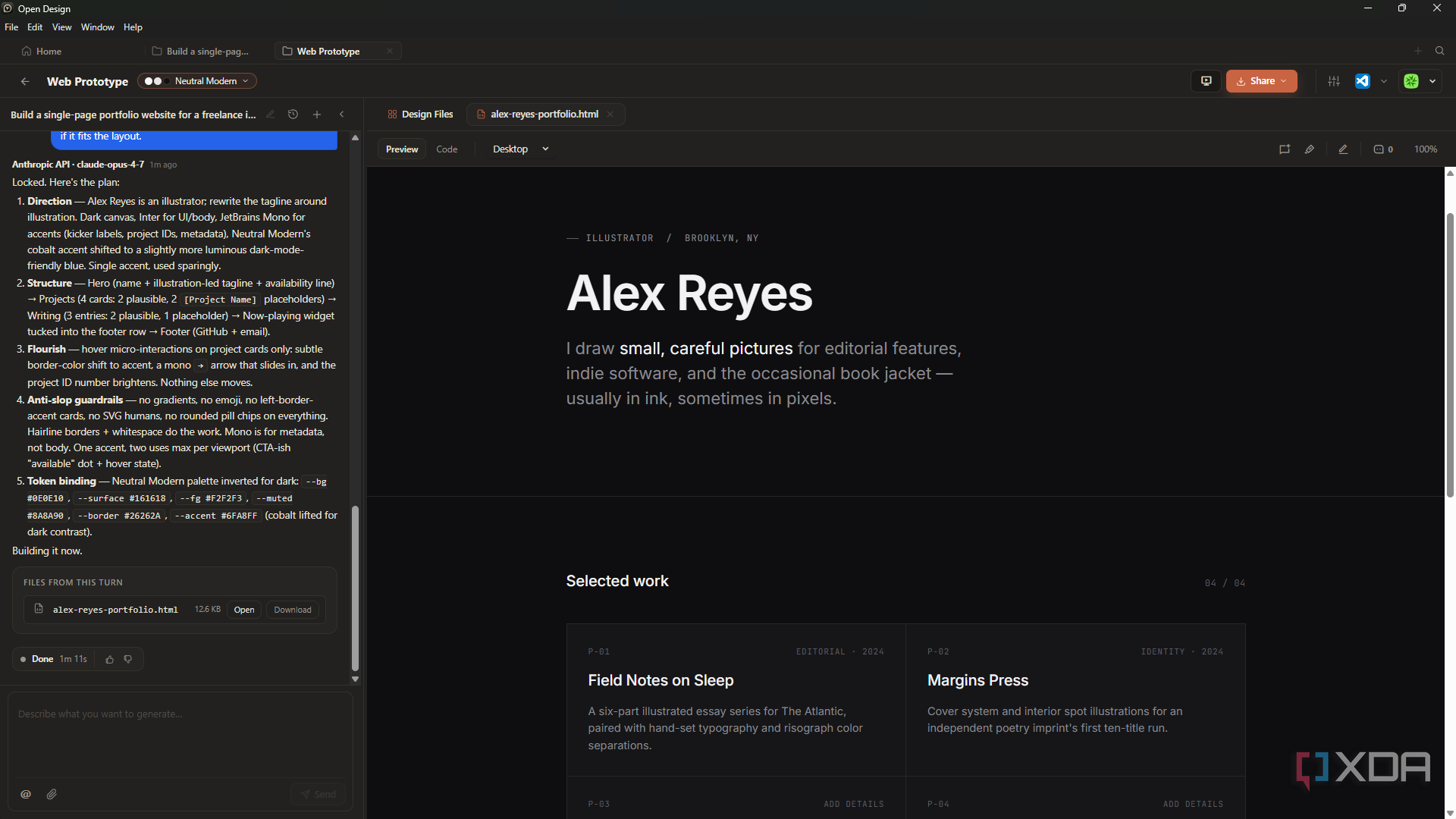Open the Desktop viewport size dropdown

click(x=521, y=149)
